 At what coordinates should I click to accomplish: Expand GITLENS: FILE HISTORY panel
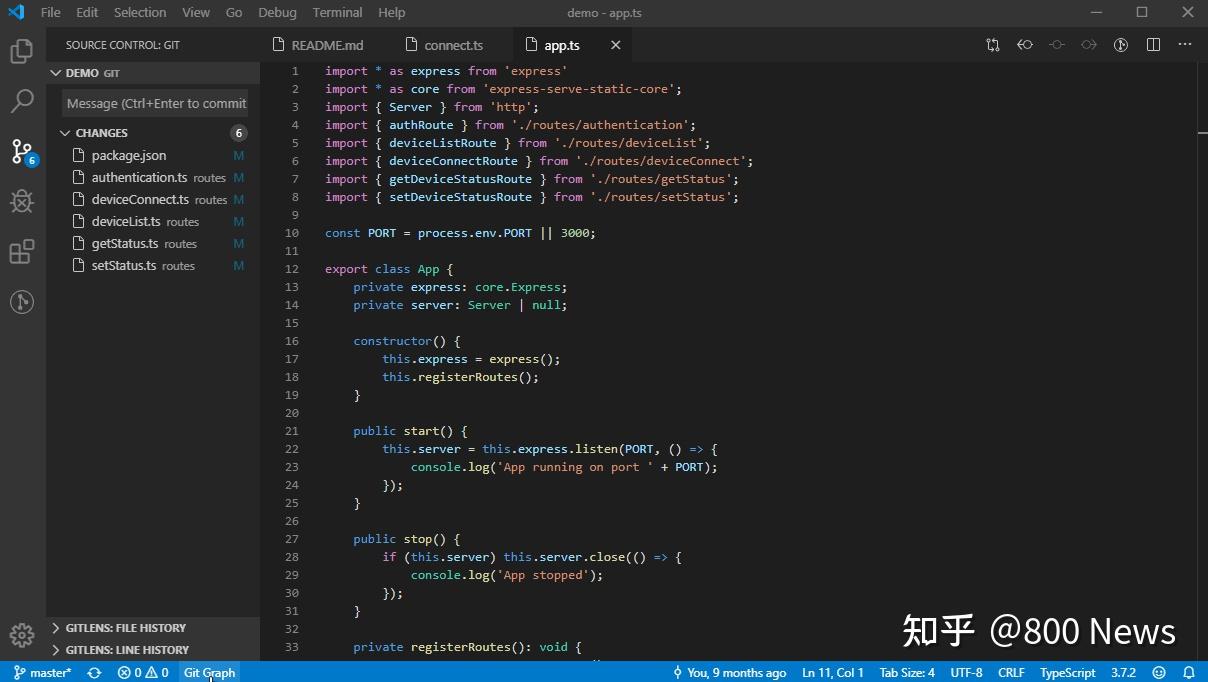pos(153,628)
